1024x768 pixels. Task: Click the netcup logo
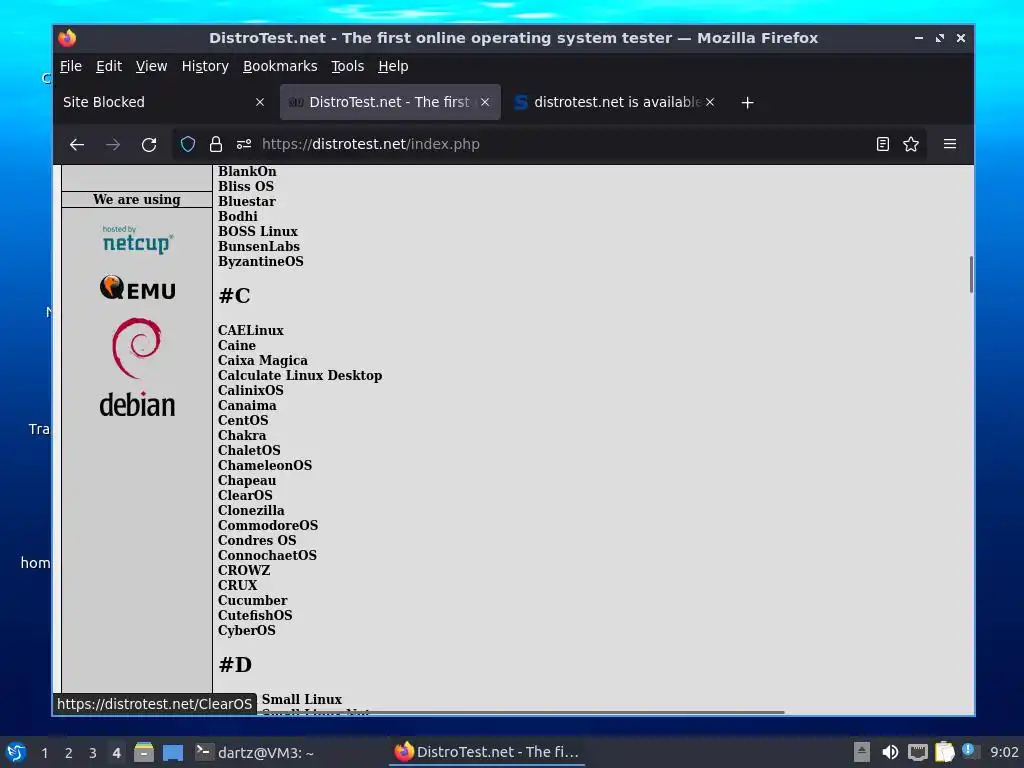(x=137, y=240)
